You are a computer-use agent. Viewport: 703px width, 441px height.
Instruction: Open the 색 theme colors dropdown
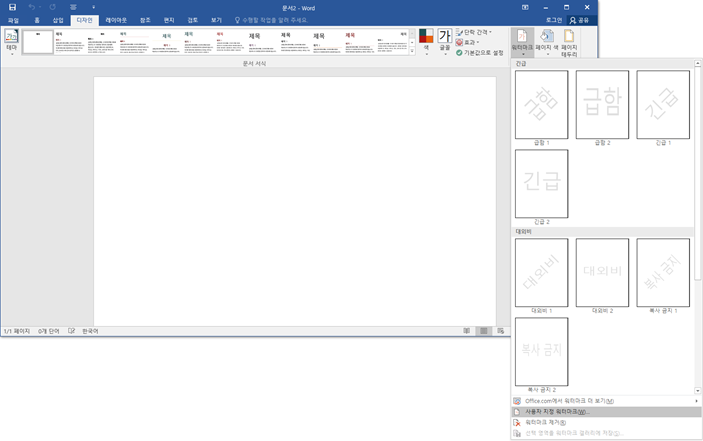pyautogui.click(x=426, y=42)
